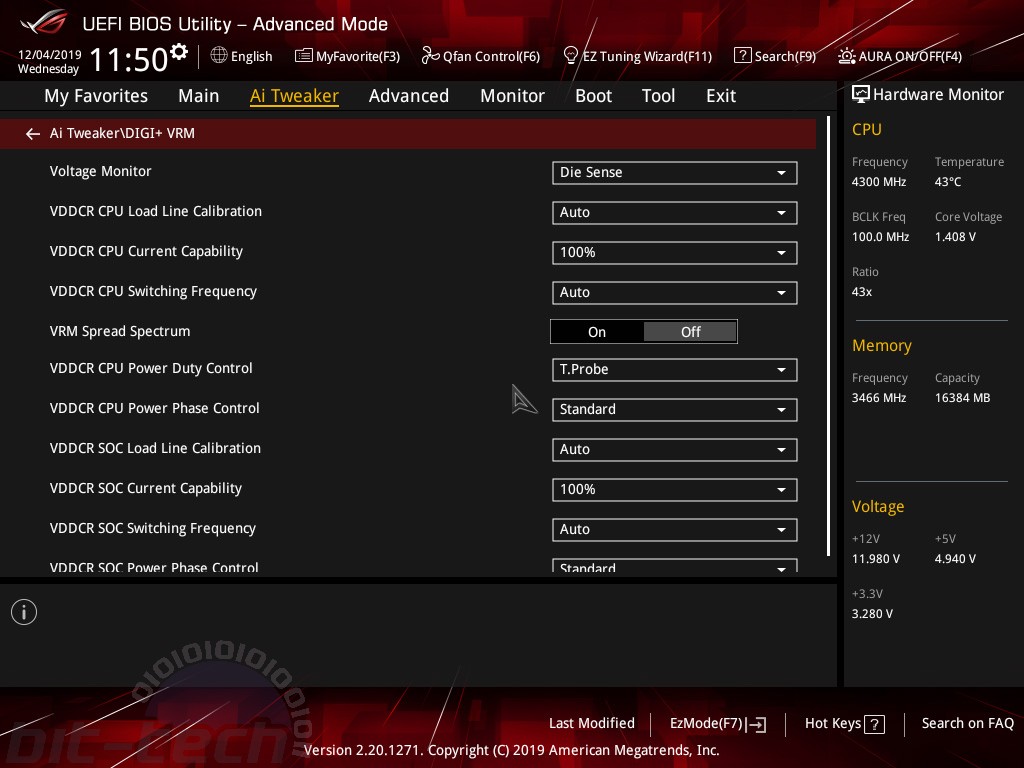This screenshot has height=768, width=1024.
Task: Open VDDCR SOC Load Line Calibration dropdown
Action: tap(675, 450)
